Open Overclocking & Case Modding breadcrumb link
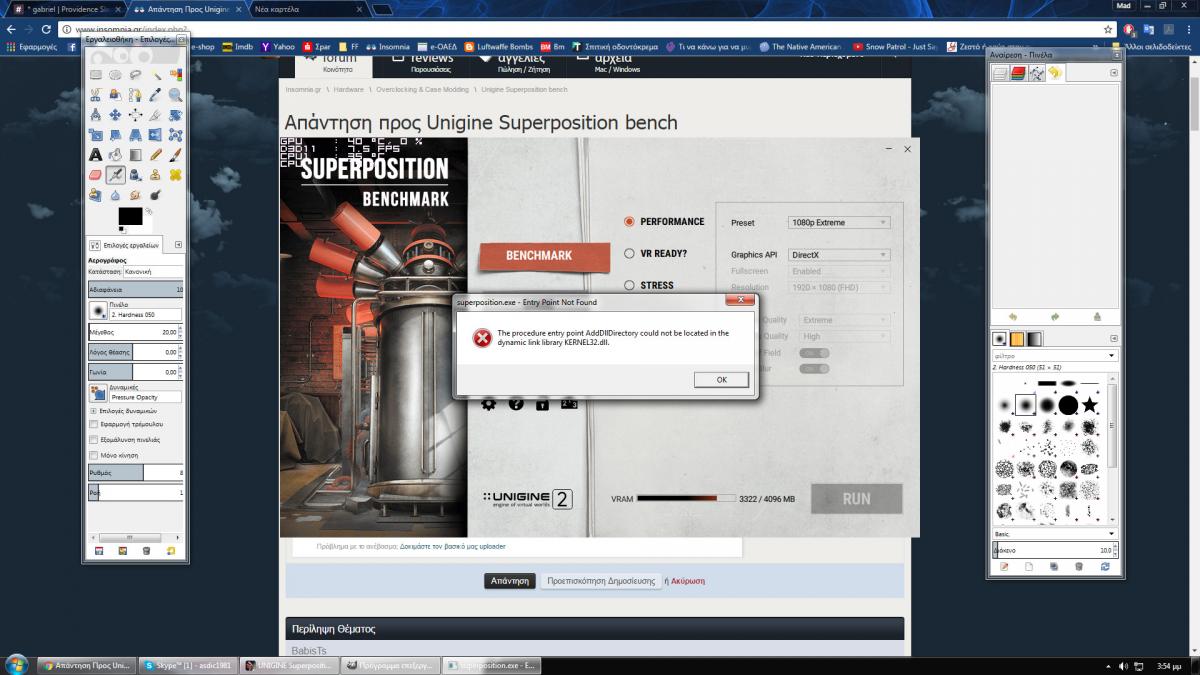Viewport: 1200px width, 675px height. click(x=422, y=89)
